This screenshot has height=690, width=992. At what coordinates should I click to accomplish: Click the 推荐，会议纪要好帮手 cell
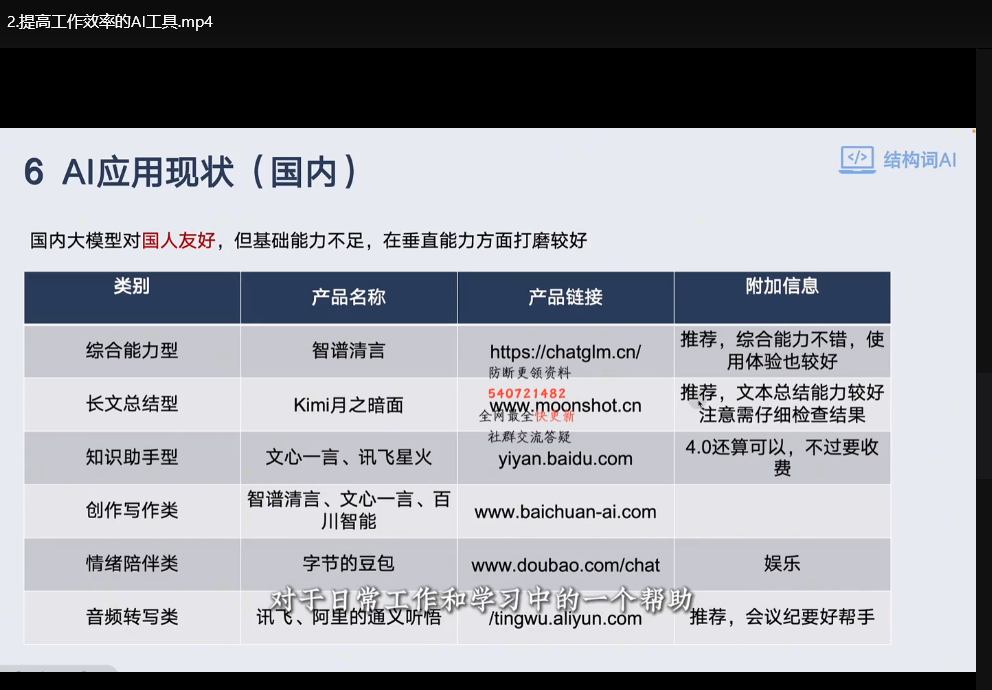click(x=783, y=617)
